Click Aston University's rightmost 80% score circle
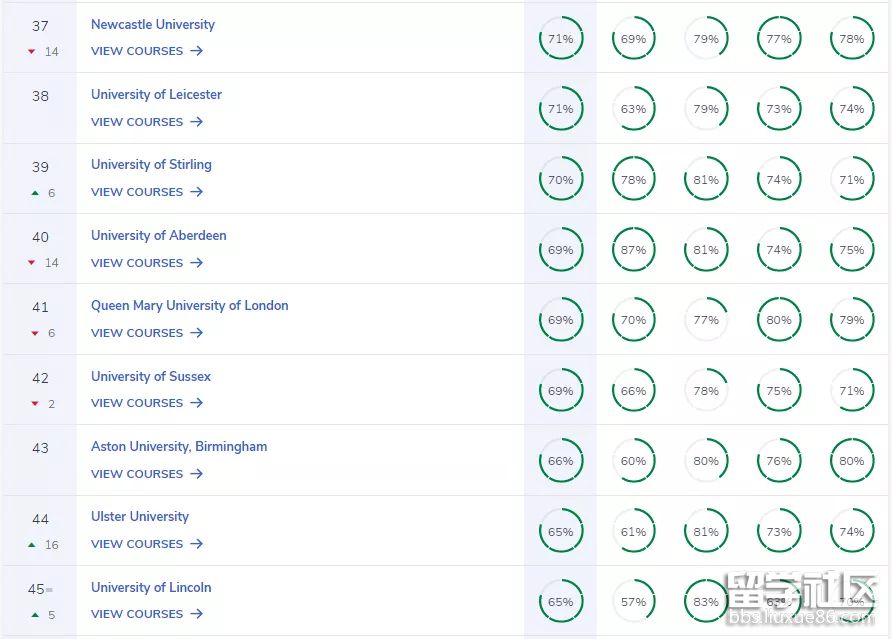 (851, 461)
